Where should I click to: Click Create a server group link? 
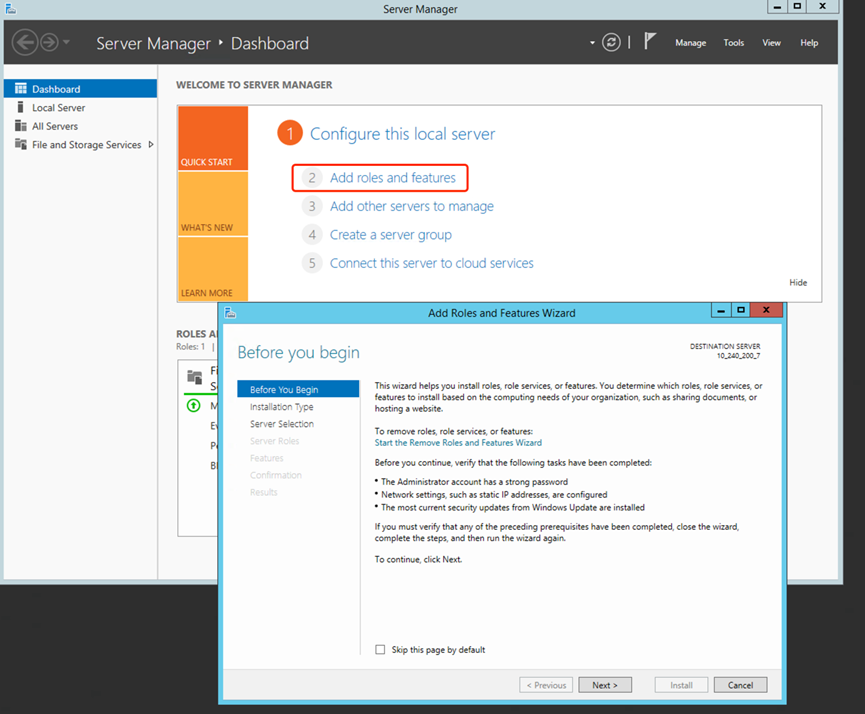pos(391,235)
